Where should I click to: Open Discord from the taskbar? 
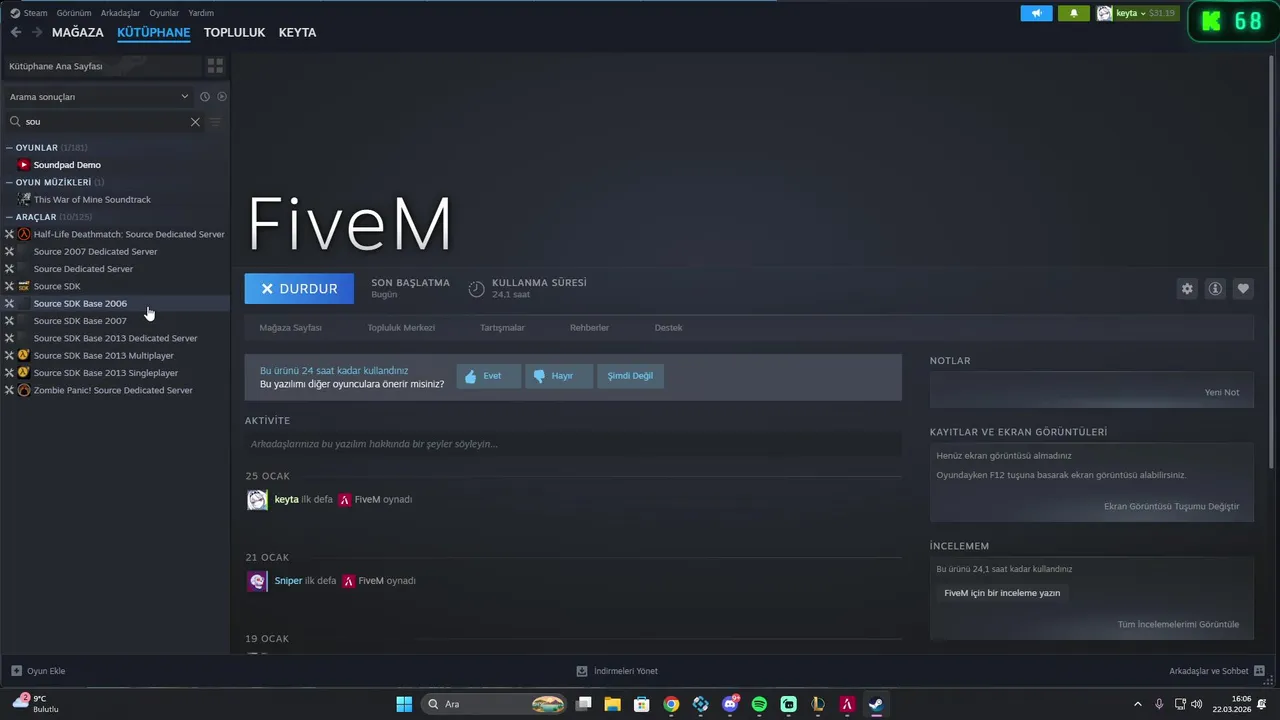(x=730, y=704)
